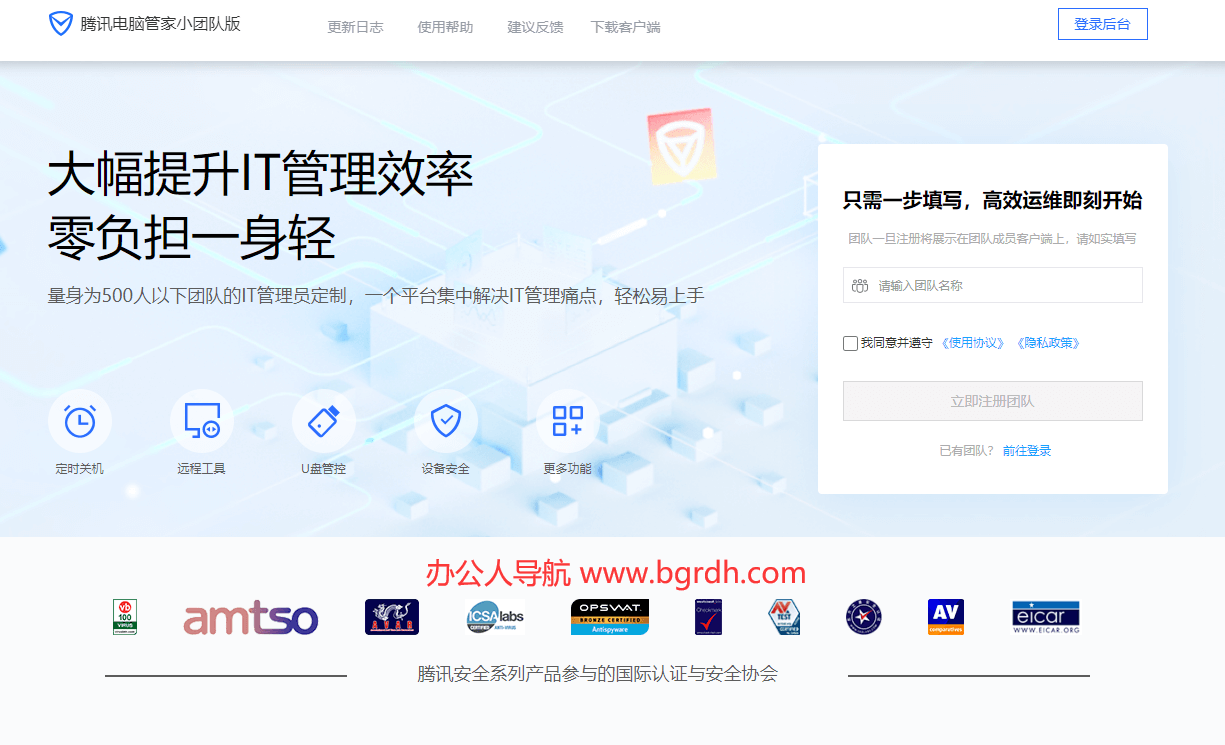This screenshot has width=1225, height=745.
Task: Follow the 前往登录 link
Action: pos(1027,451)
